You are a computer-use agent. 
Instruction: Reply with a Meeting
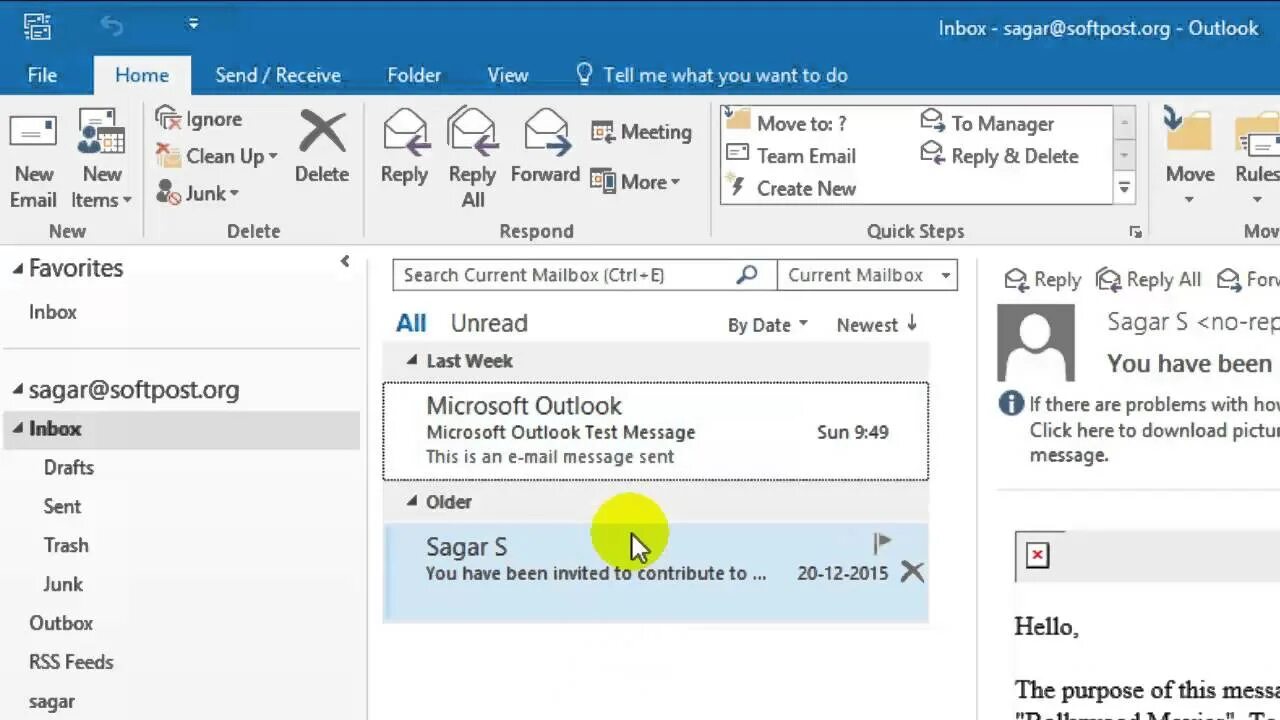click(641, 132)
